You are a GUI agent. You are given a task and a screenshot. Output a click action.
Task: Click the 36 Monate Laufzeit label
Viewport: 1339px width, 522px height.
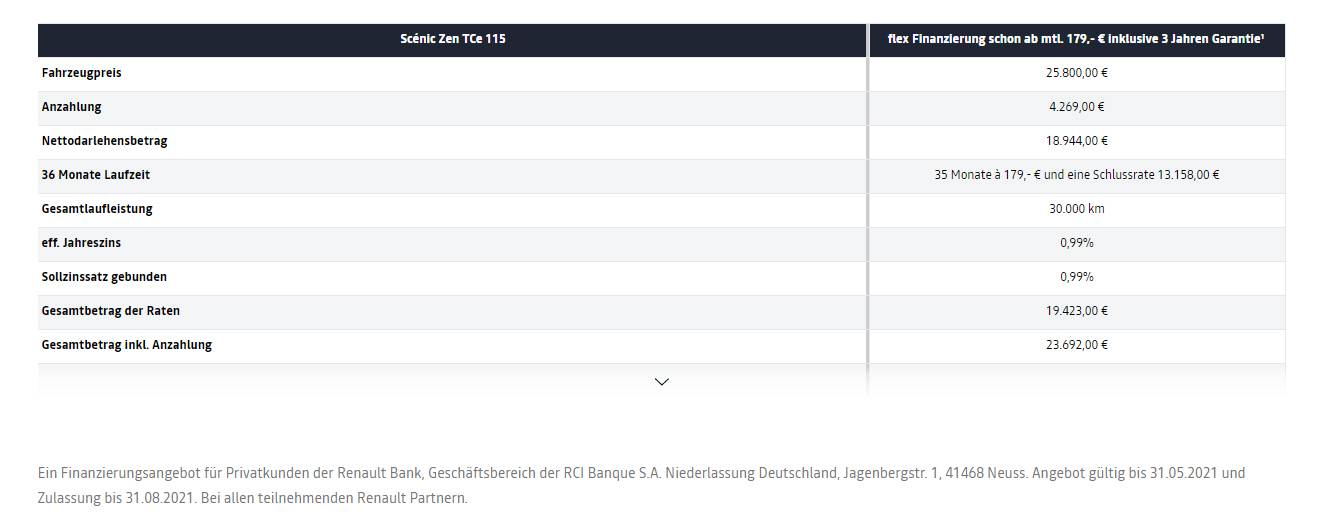click(x=96, y=175)
